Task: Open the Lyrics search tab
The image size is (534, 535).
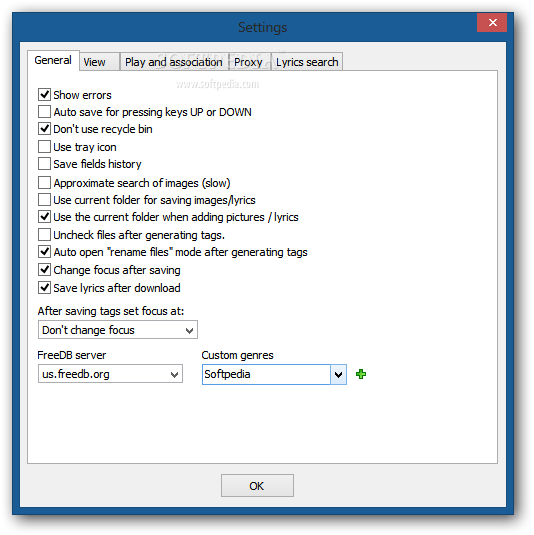Action: pyautogui.click(x=307, y=62)
